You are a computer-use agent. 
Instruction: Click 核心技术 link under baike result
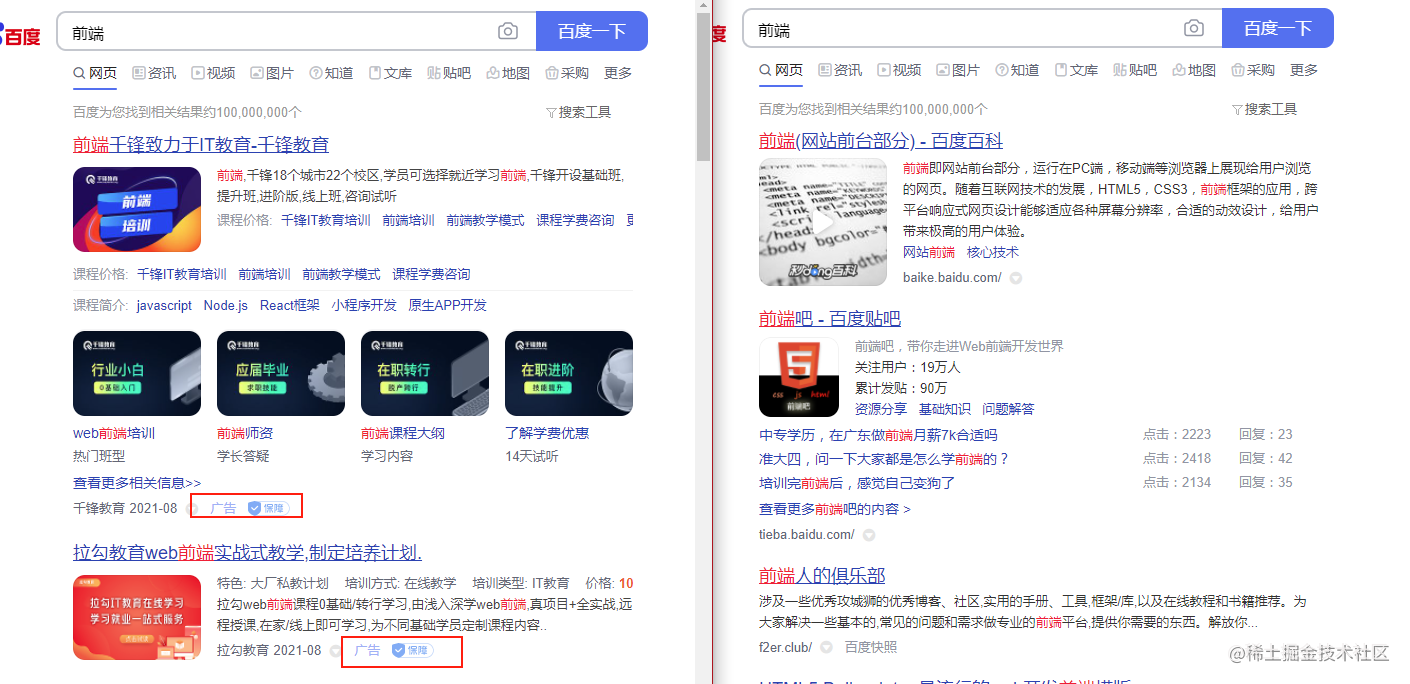coord(993,252)
